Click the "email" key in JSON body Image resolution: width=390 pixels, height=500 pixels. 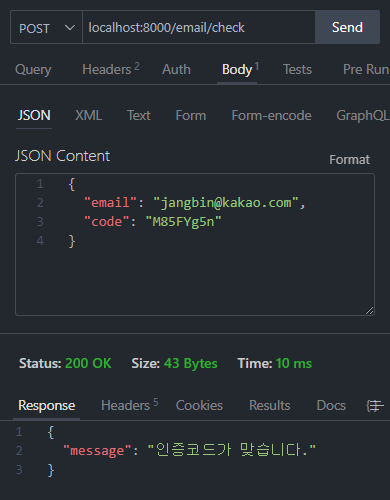110,203
